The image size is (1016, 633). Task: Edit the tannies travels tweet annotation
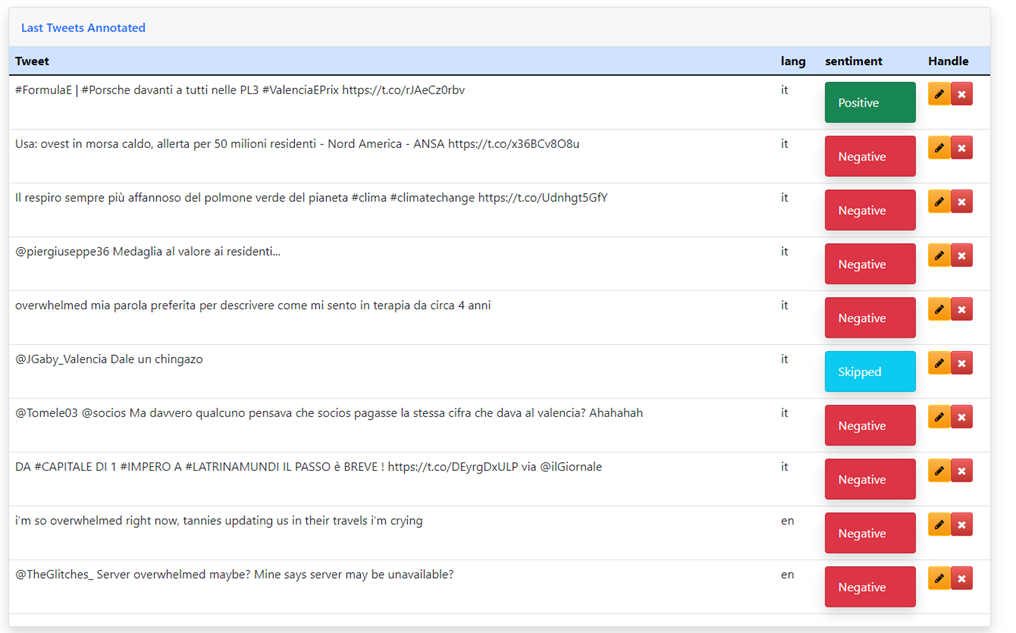(939, 525)
